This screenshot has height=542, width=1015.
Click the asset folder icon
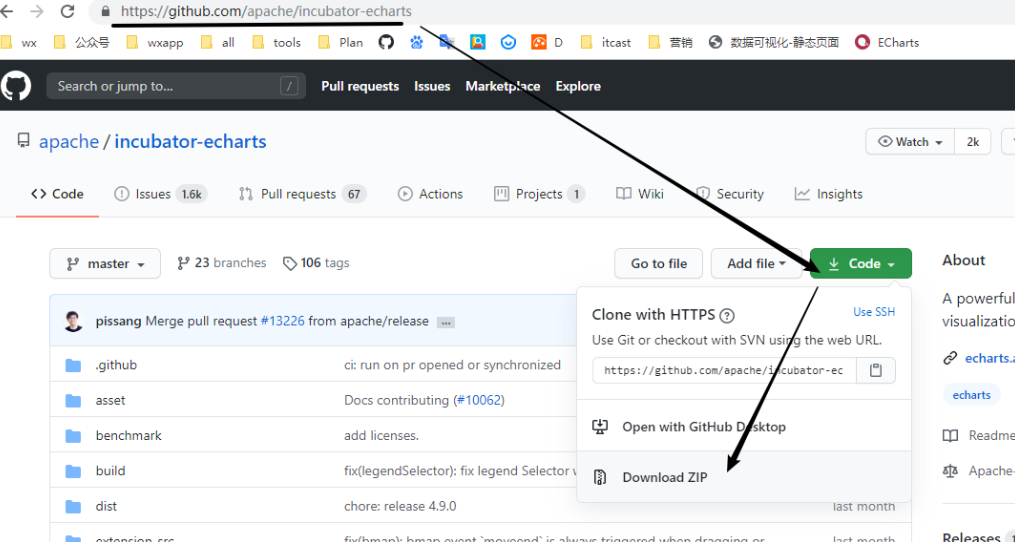pyautogui.click(x=73, y=401)
